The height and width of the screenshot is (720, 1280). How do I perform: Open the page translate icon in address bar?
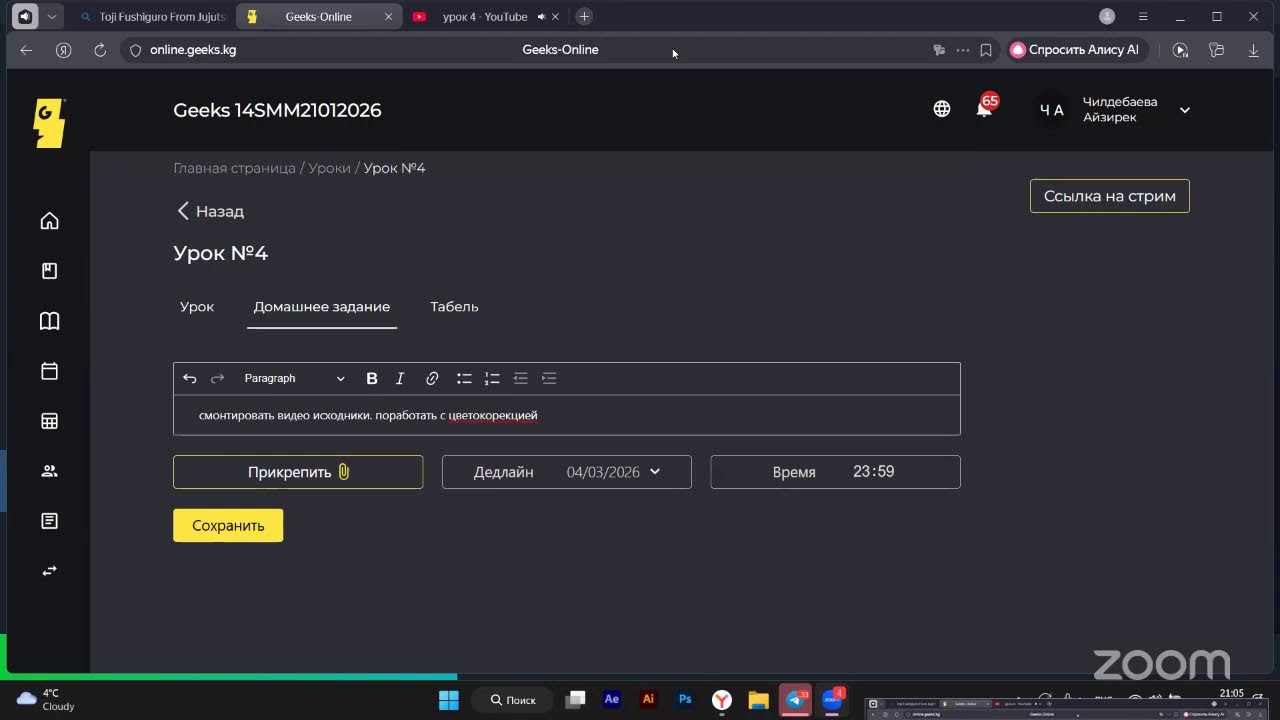click(938, 50)
